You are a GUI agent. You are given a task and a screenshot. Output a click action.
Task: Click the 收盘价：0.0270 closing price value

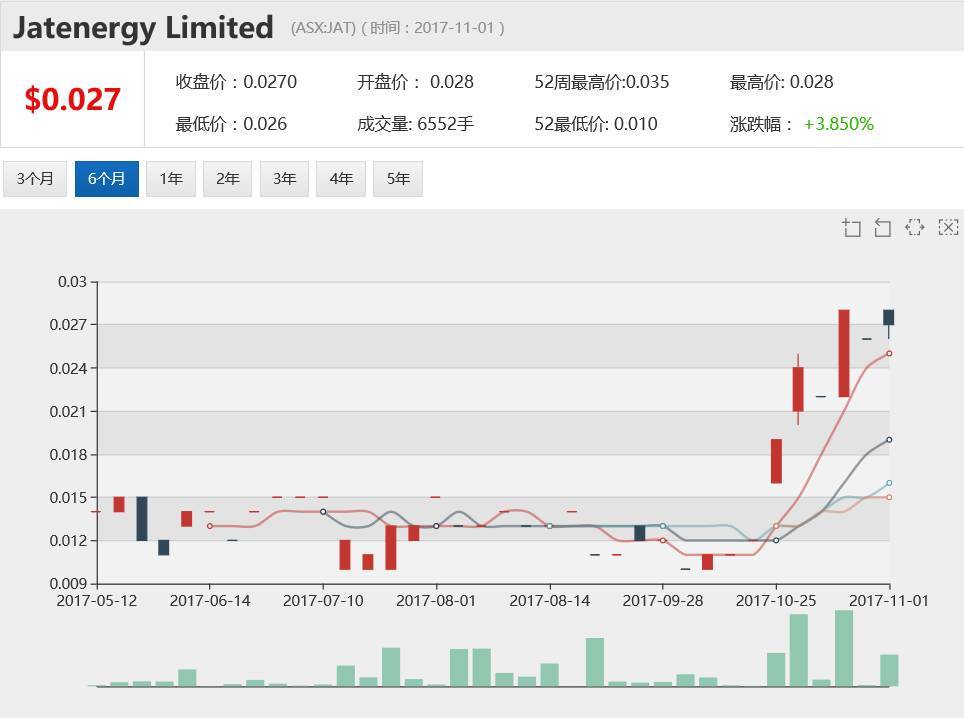[236, 82]
